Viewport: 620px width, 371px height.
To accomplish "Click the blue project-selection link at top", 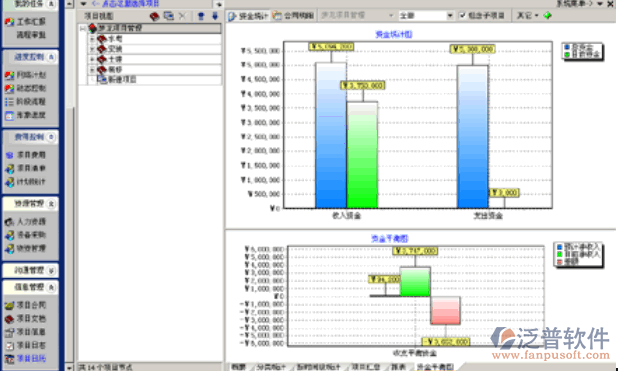I will click(x=126, y=4).
